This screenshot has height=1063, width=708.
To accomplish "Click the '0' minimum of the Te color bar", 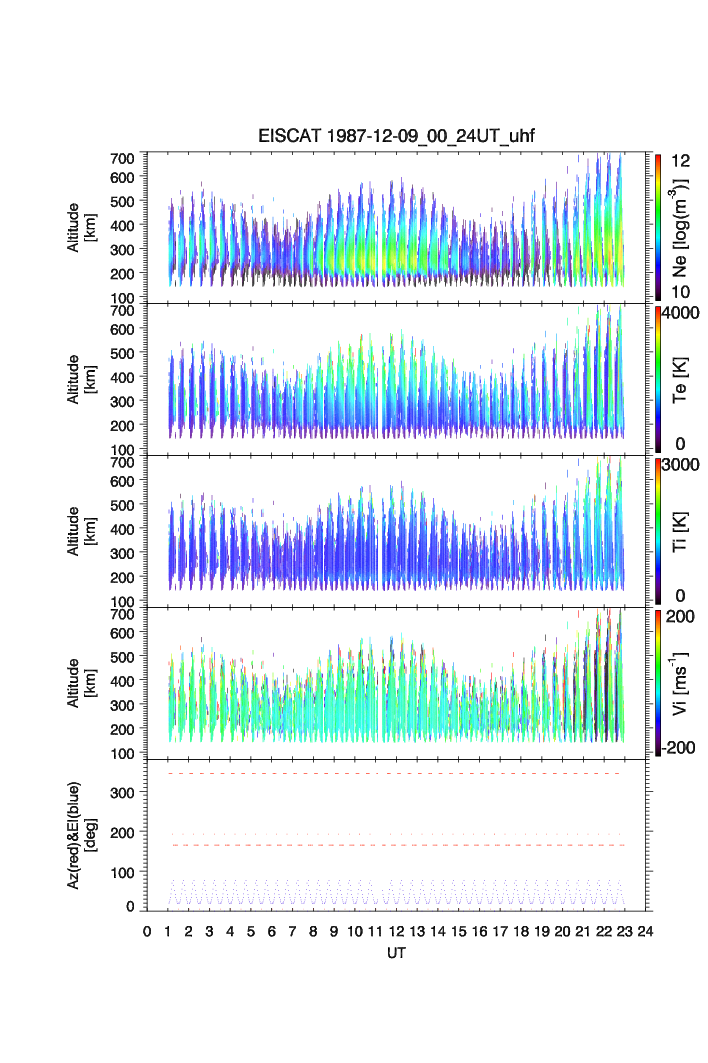I will point(680,444).
